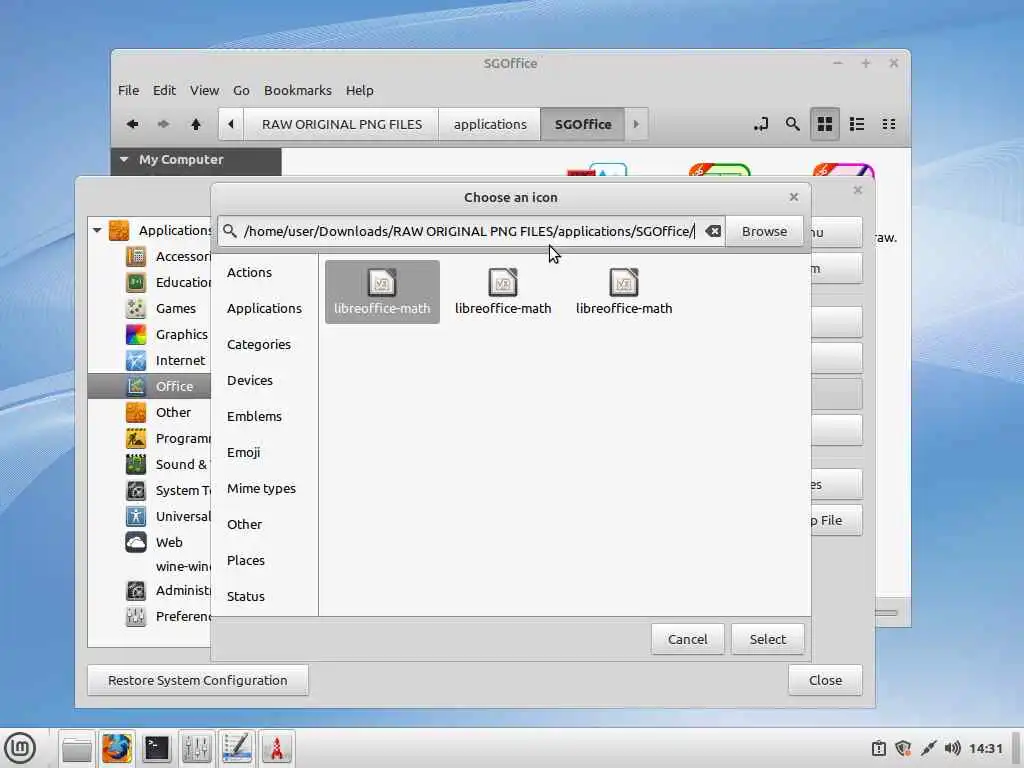The width and height of the screenshot is (1024, 768).
Task: Click Browse button in Choose an icon dialog
Action: (764, 231)
